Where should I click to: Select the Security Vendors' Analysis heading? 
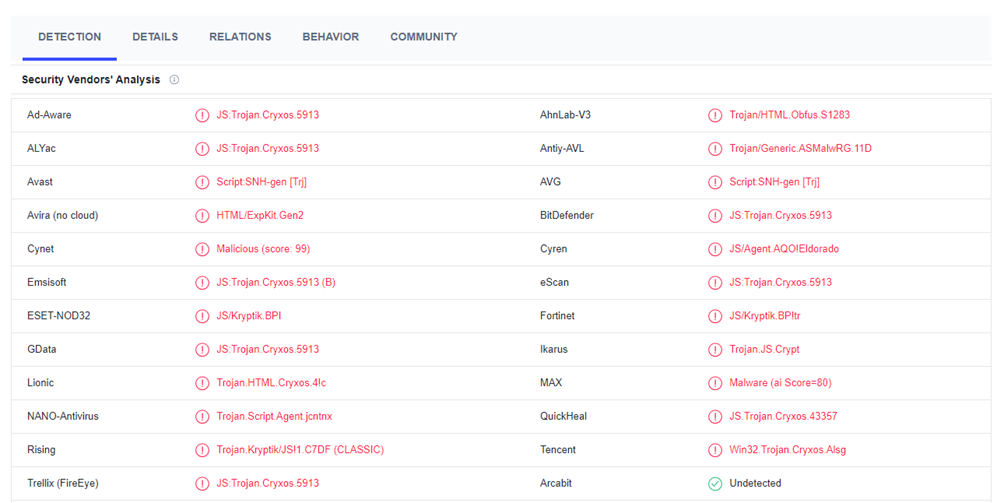coord(91,80)
